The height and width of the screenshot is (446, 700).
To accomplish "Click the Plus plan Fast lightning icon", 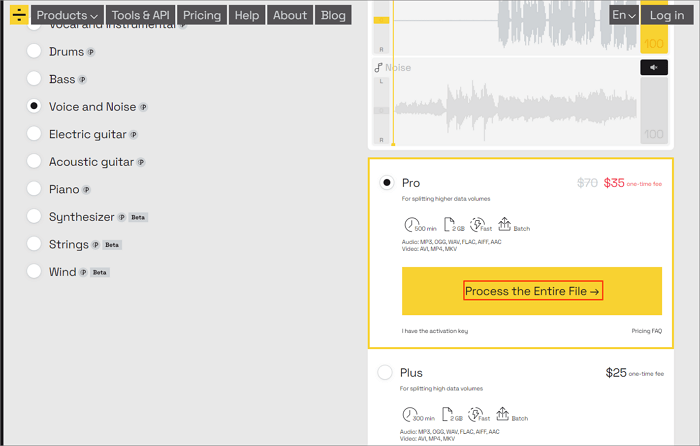I will click(x=475, y=414).
